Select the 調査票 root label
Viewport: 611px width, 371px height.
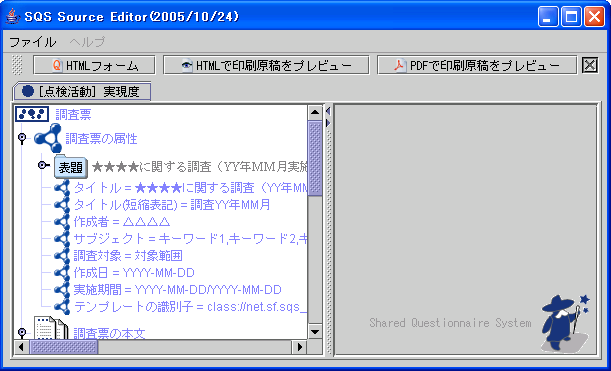[73, 115]
